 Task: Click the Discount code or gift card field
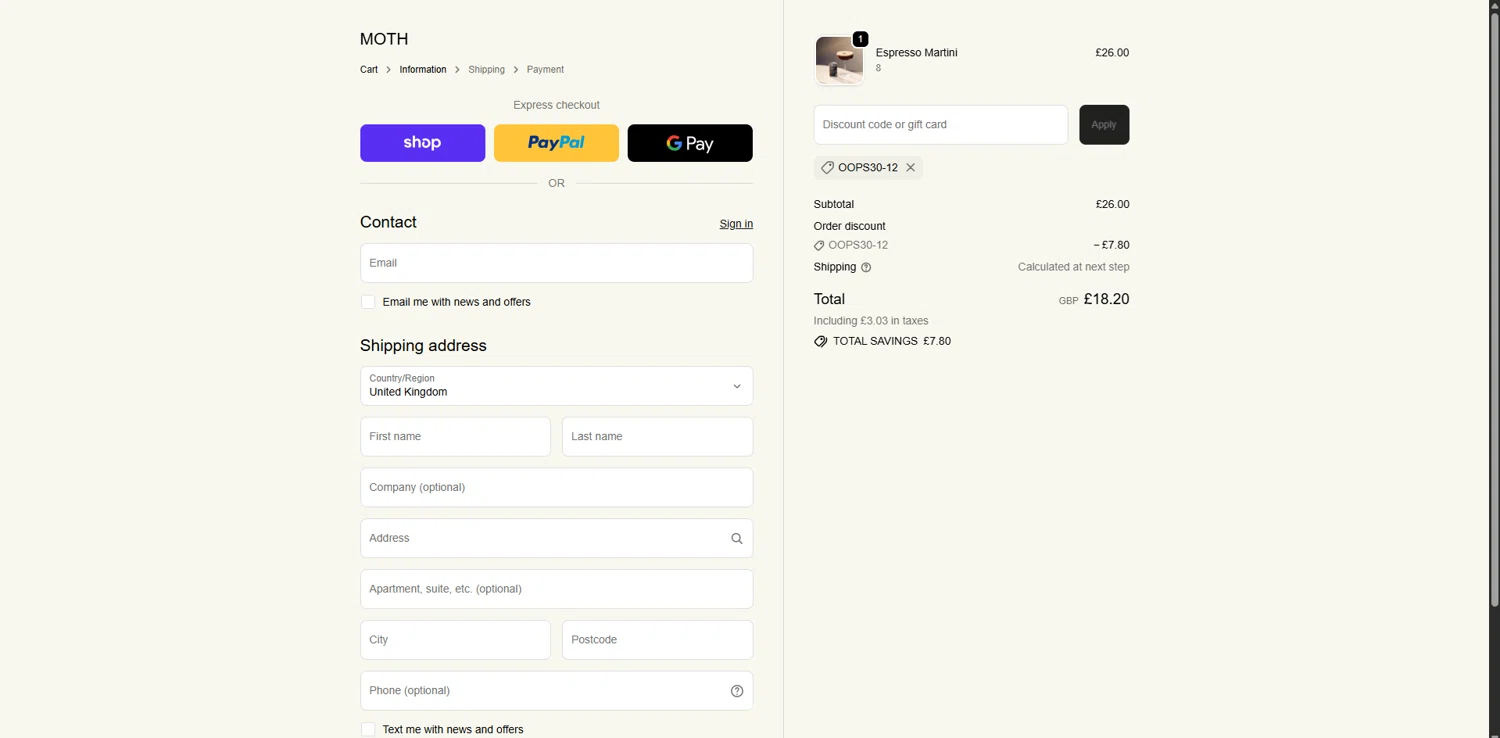coord(940,125)
